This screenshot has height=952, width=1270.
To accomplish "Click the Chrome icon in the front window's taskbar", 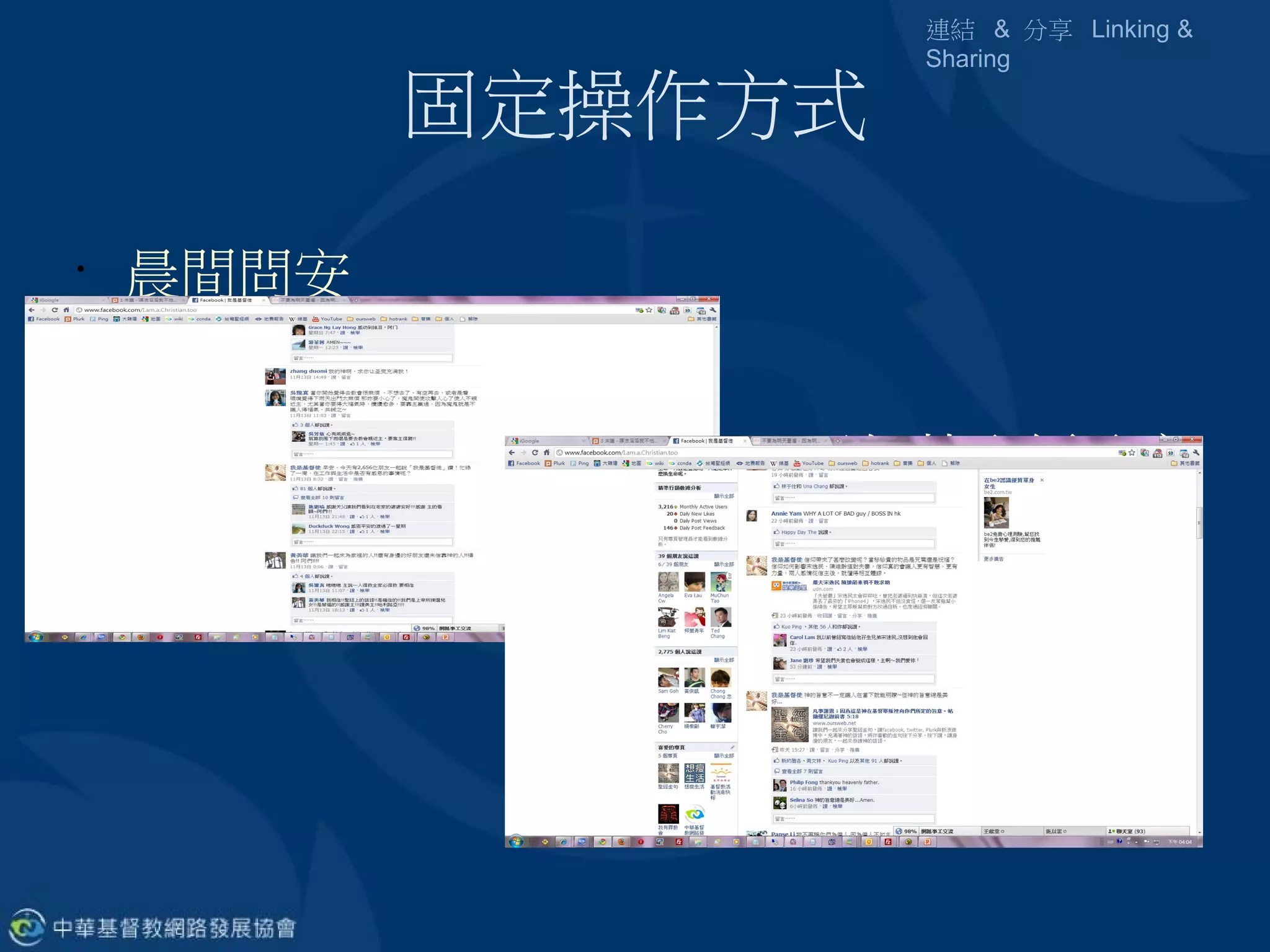I will pos(602,842).
